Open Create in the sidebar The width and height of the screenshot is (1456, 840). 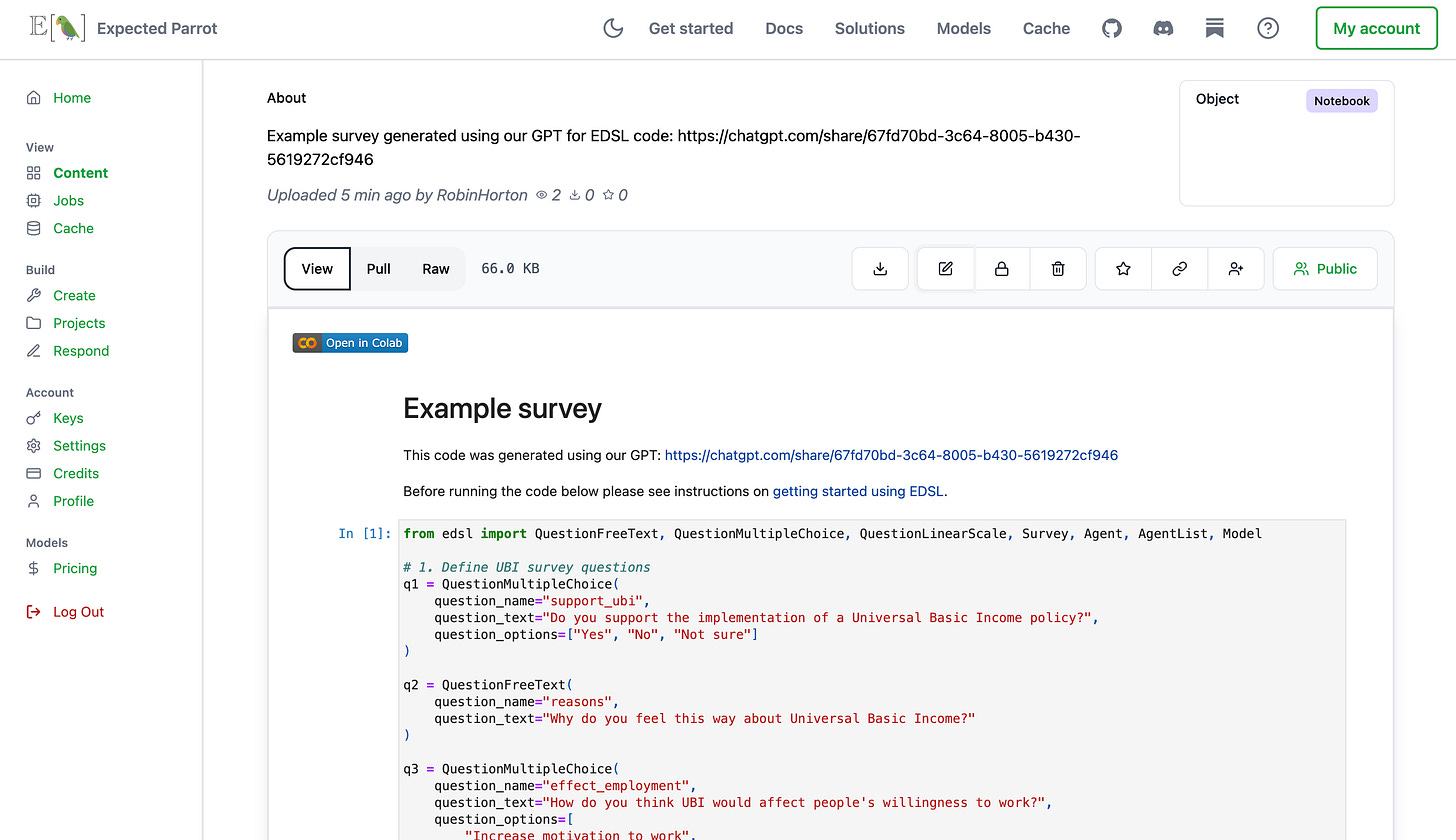(75, 296)
